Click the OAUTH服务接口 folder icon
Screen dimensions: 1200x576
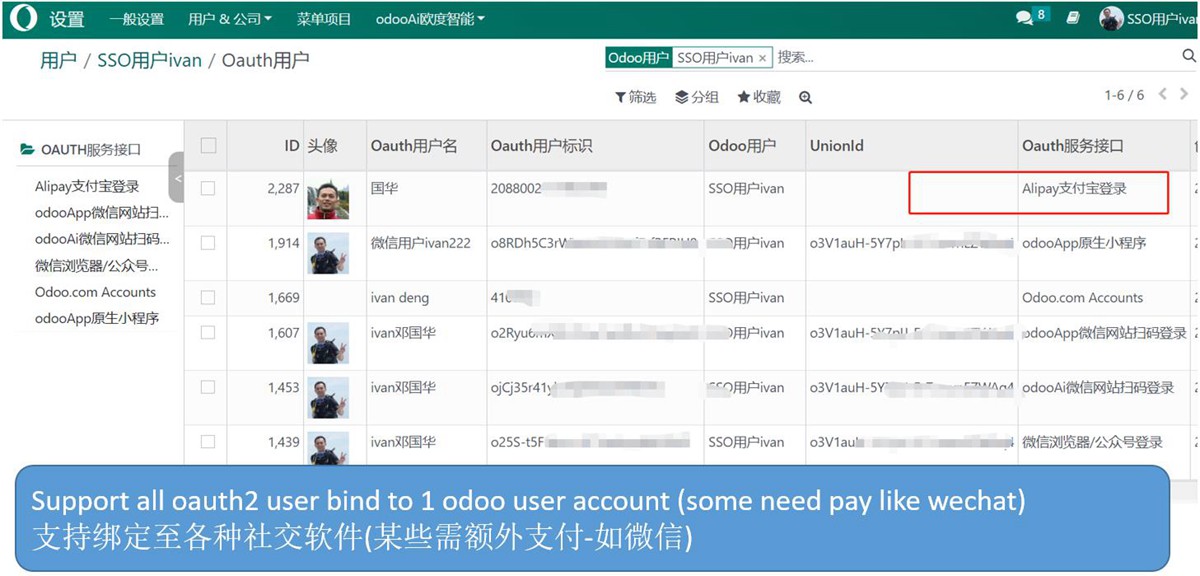point(28,150)
